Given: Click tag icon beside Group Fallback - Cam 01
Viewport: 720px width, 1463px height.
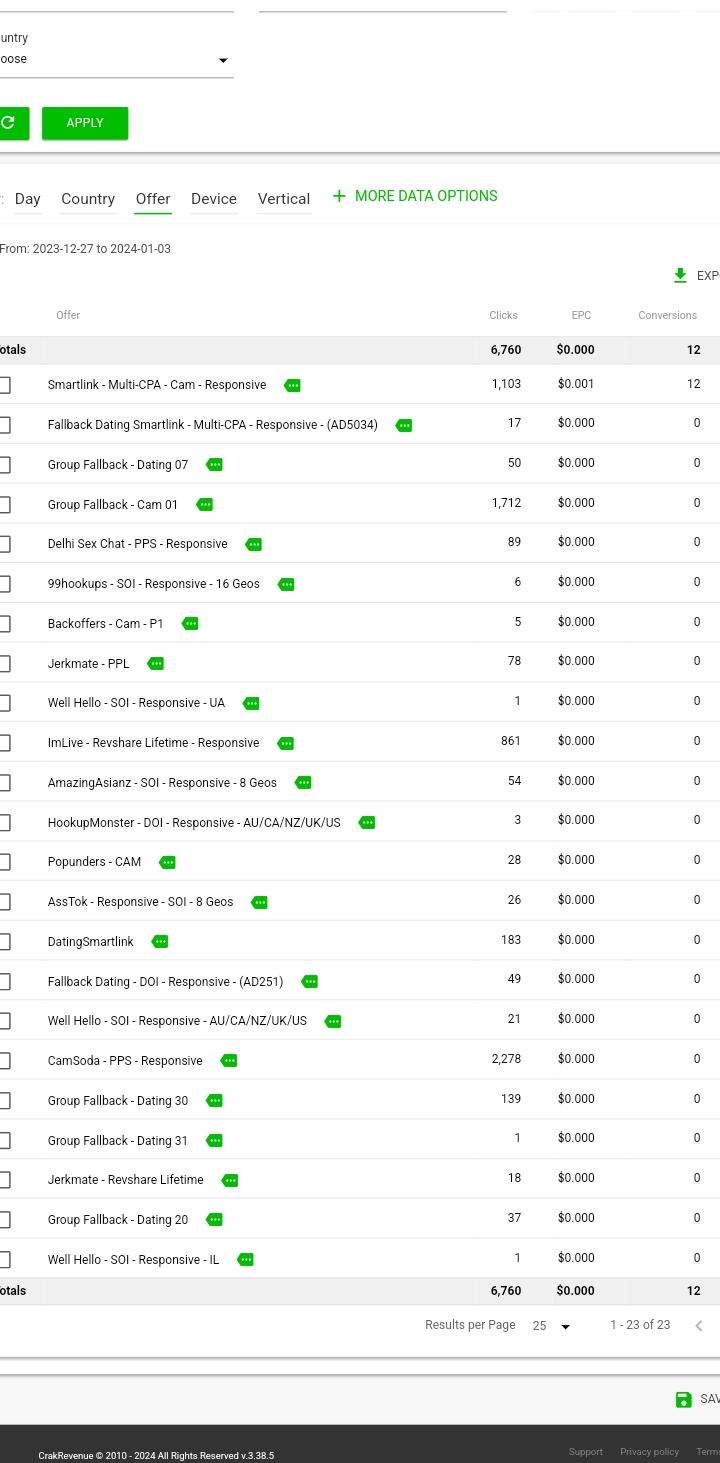Looking at the screenshot, I should click(x=204, y=504).
